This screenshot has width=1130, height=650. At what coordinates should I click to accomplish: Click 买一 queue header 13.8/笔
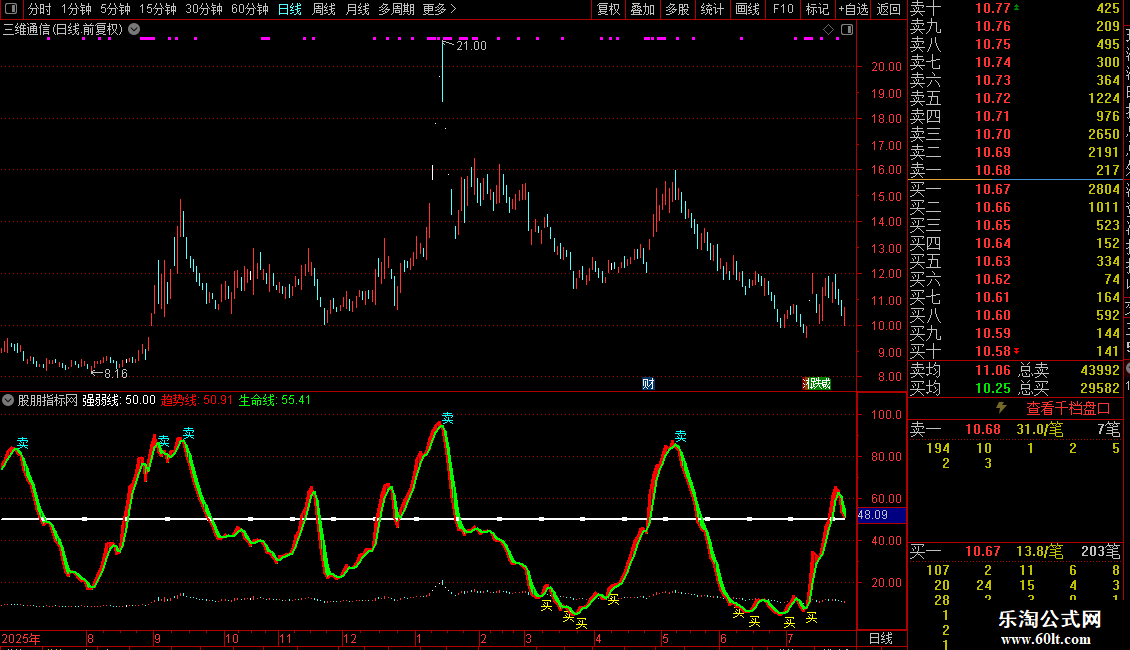[x=1039, y=551]
